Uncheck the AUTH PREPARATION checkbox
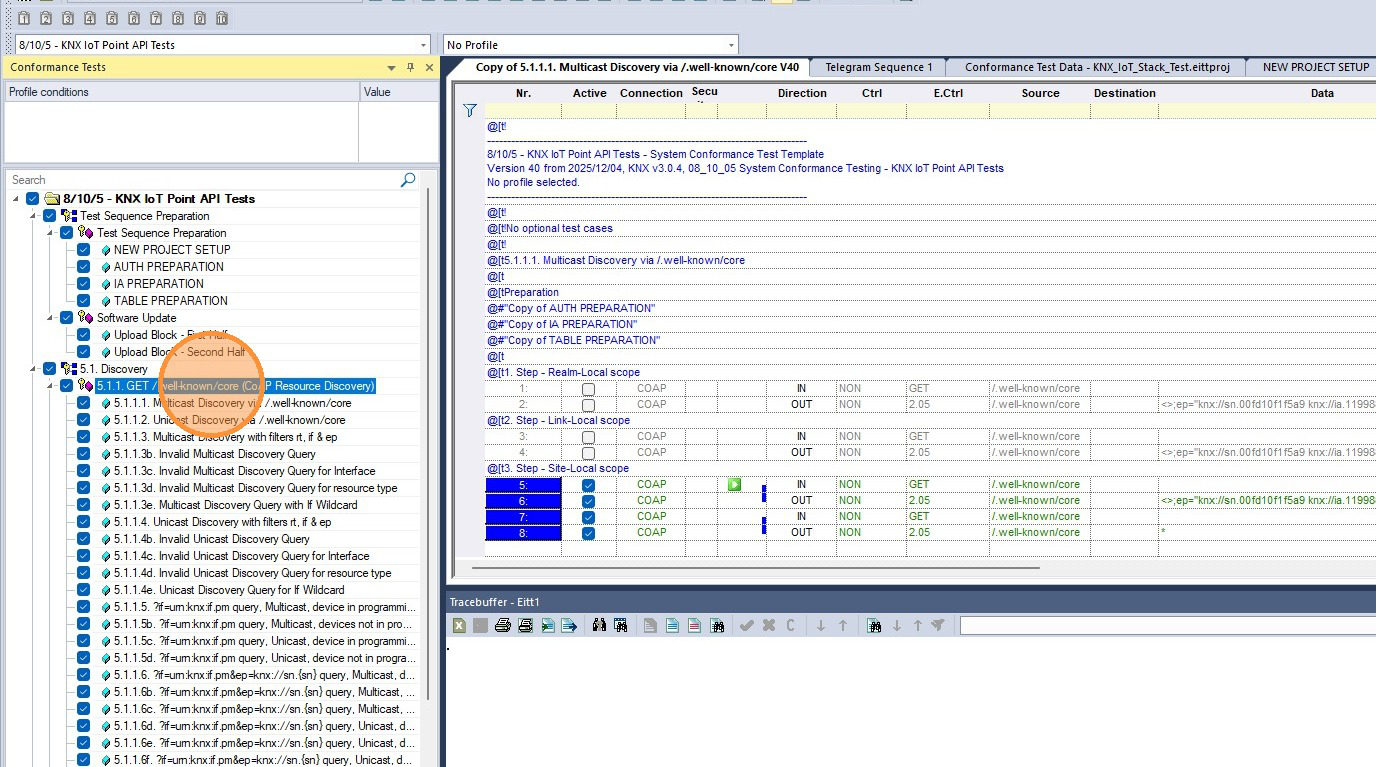Image resolution: width=1376 pixels, height=767 pixels. tap(83, 267)
